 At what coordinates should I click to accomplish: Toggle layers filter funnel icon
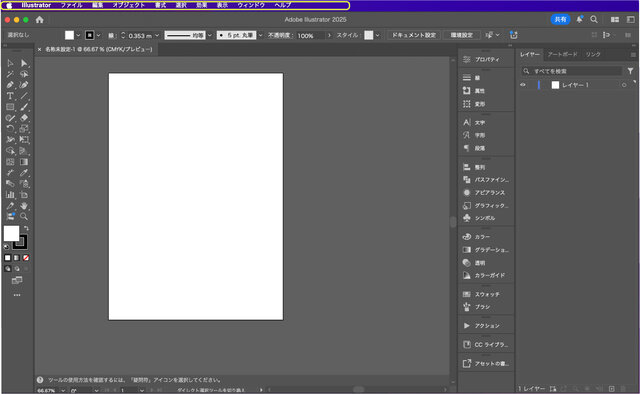pyautogui.click(x=630, y=71)
